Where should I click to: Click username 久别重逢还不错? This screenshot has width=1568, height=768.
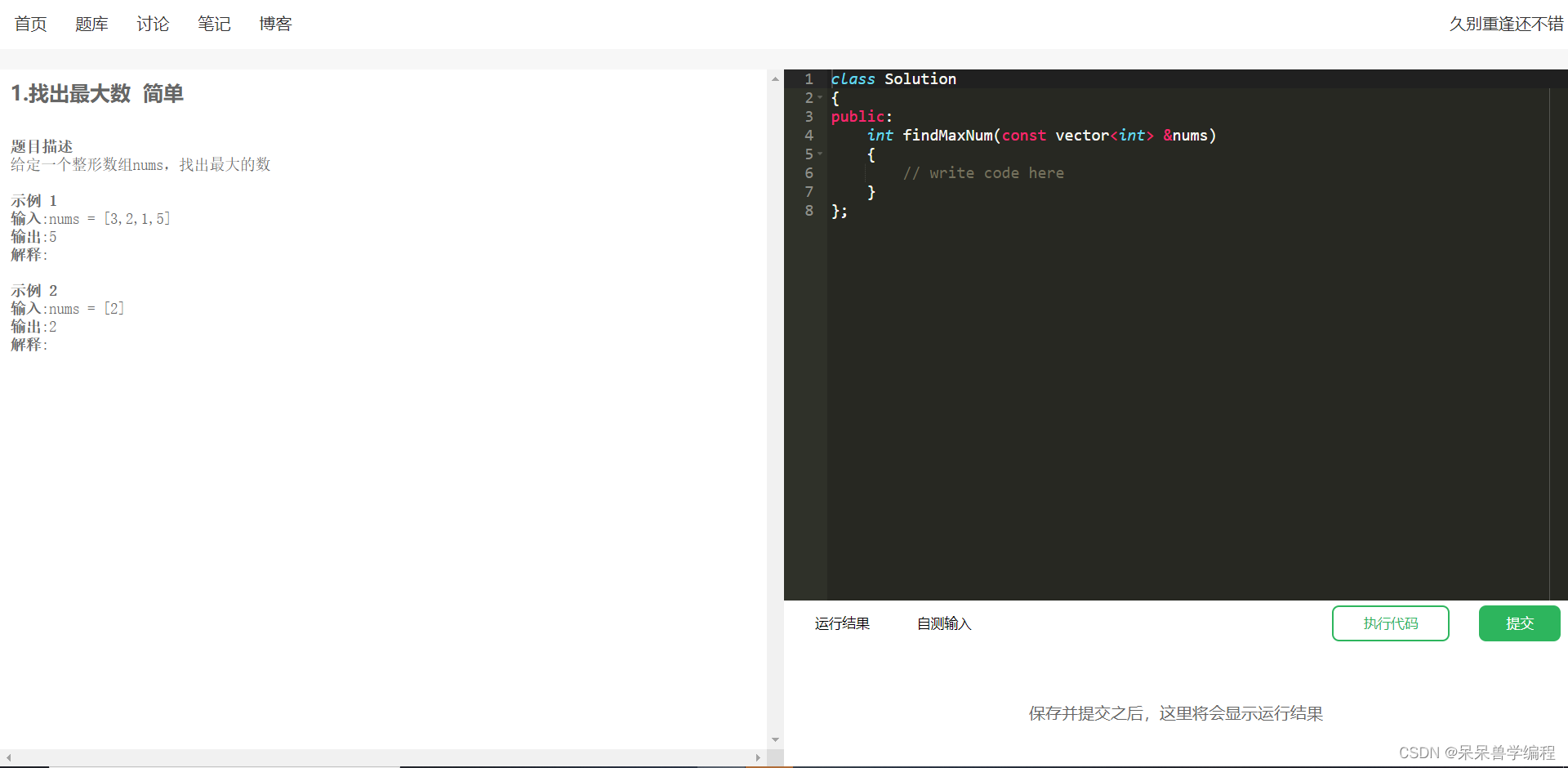click(1506, 24)
